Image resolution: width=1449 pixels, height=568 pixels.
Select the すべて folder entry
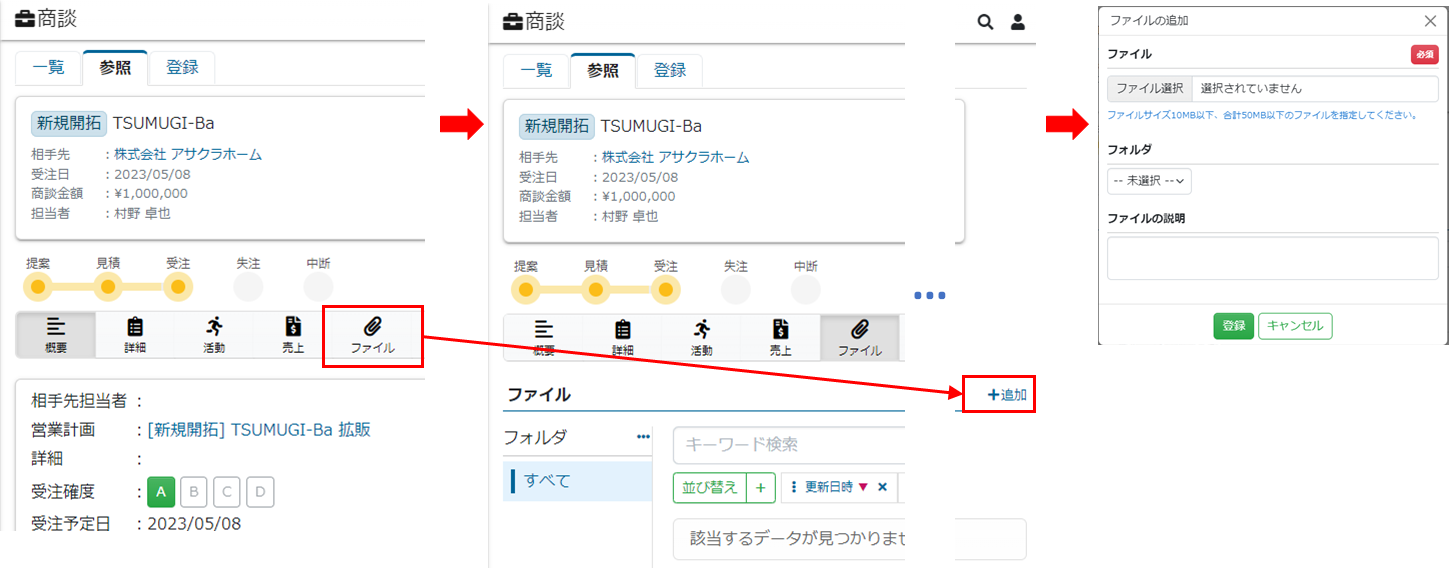(577, 481)
